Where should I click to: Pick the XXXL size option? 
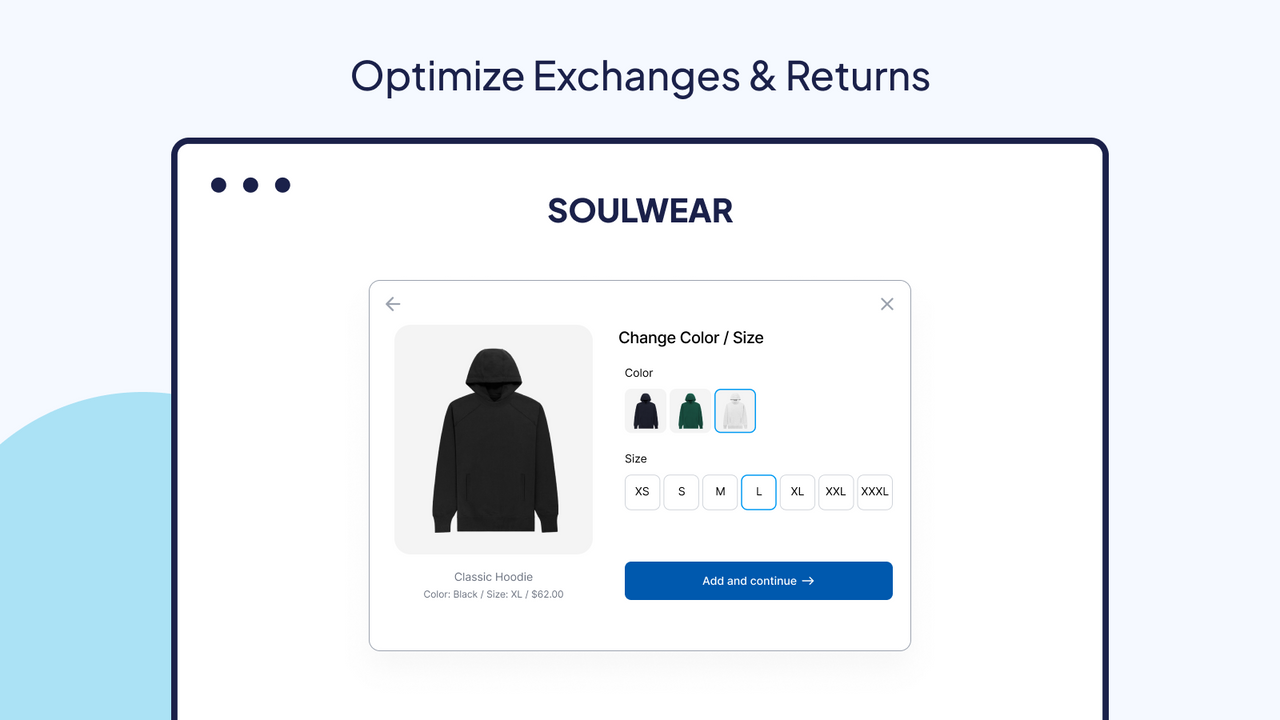click(874, 492)
